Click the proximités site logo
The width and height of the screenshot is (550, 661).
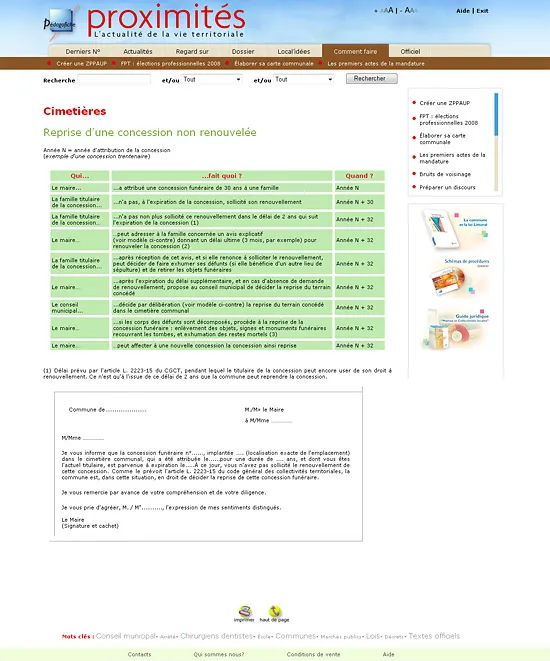point(166,20)
